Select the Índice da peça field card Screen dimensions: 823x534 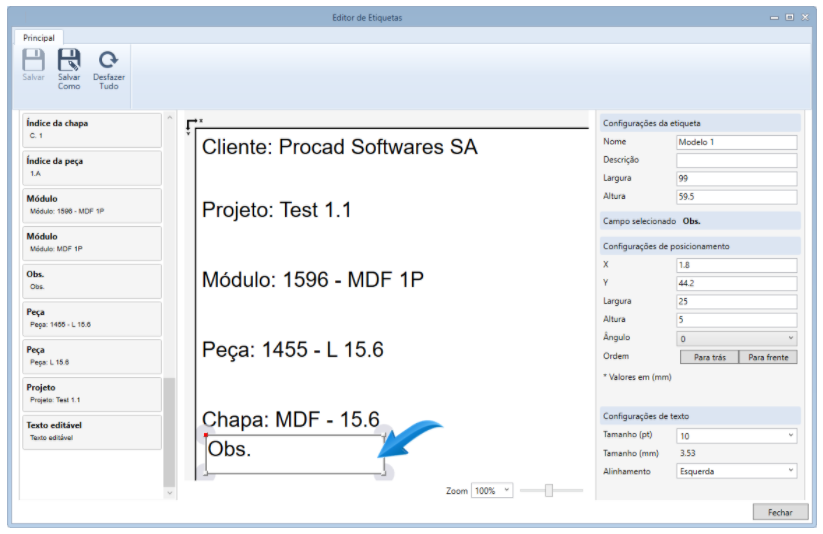[92, 168]
